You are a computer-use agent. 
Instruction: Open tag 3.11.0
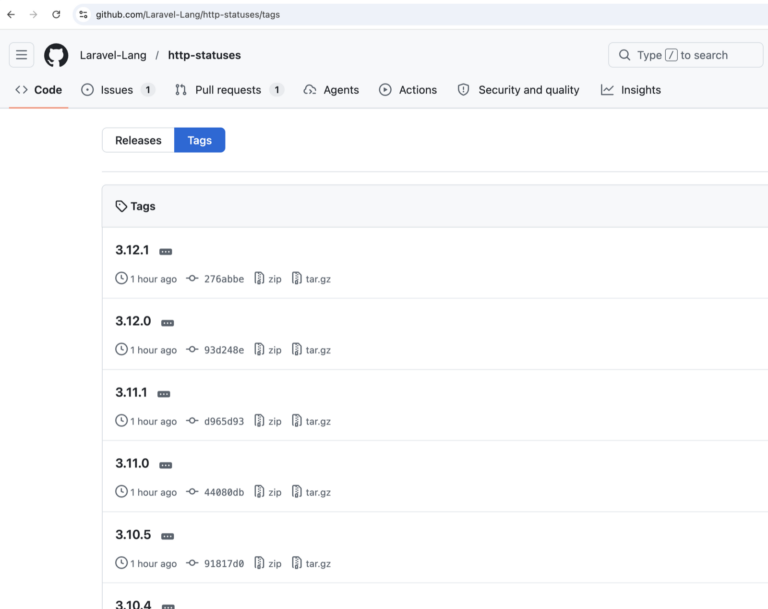point(132,463)
